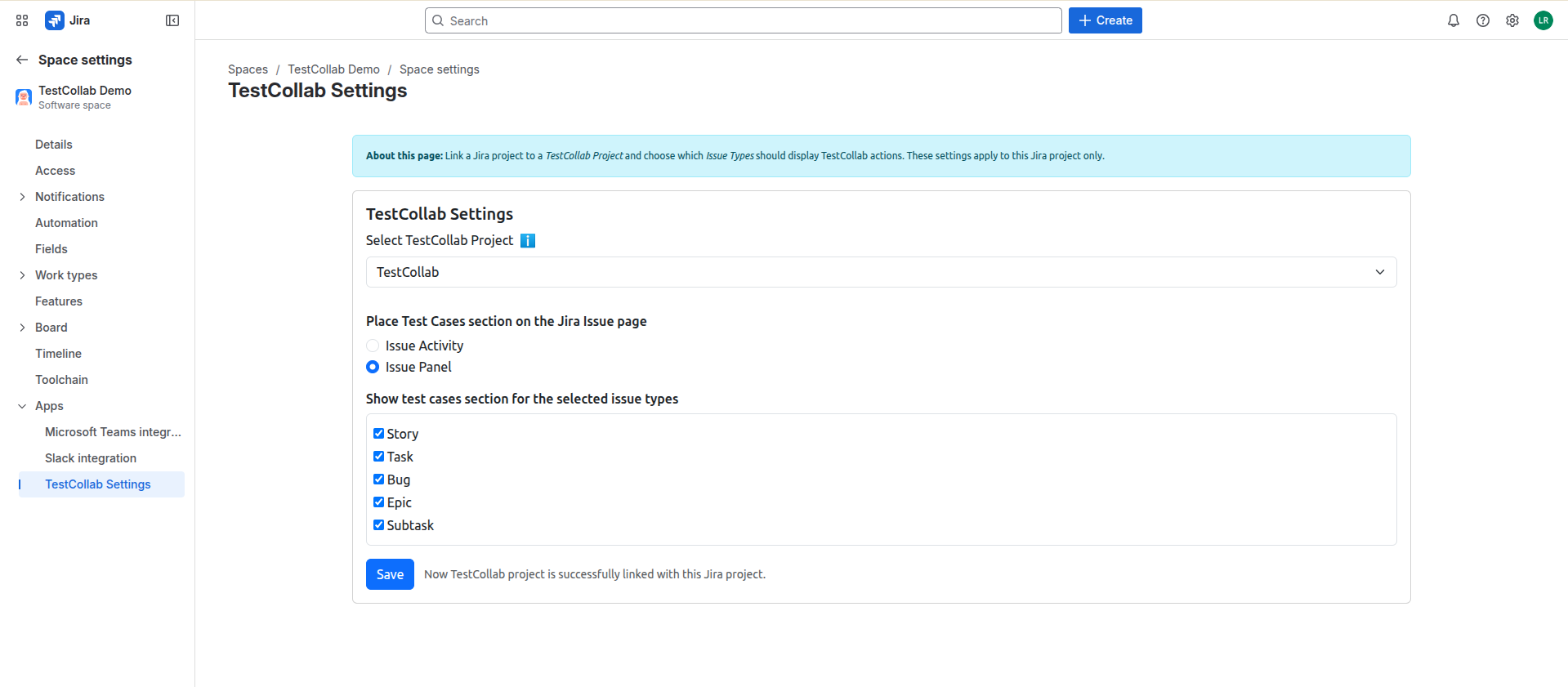This screenshot has width=1568, height=687.
Task: Select the Issue Activity radio button
Action: tap(373, 346)
